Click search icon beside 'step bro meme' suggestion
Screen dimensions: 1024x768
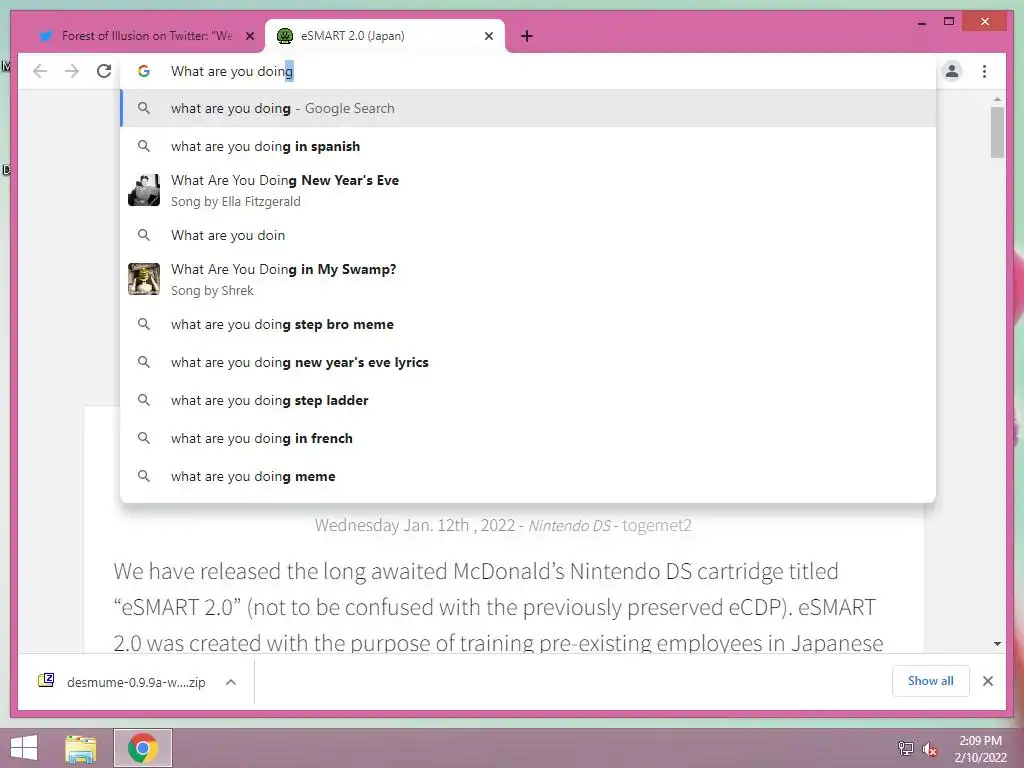click(x=144, y=325)
